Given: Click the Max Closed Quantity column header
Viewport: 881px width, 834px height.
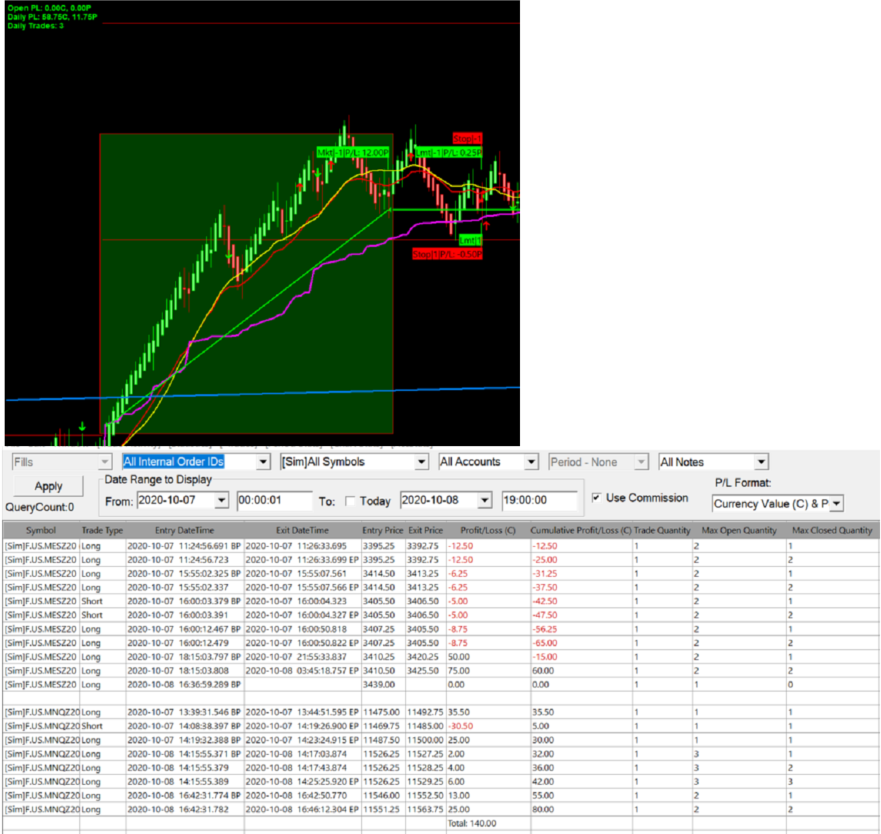Looking at the screenshot, I should tap(832, 530).
